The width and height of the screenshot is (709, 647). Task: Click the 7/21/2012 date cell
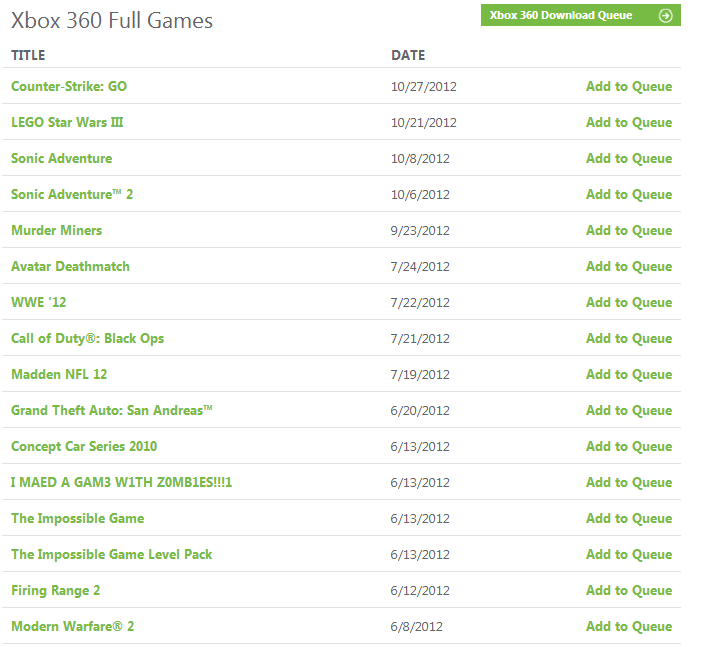click(x=420, y=339)
